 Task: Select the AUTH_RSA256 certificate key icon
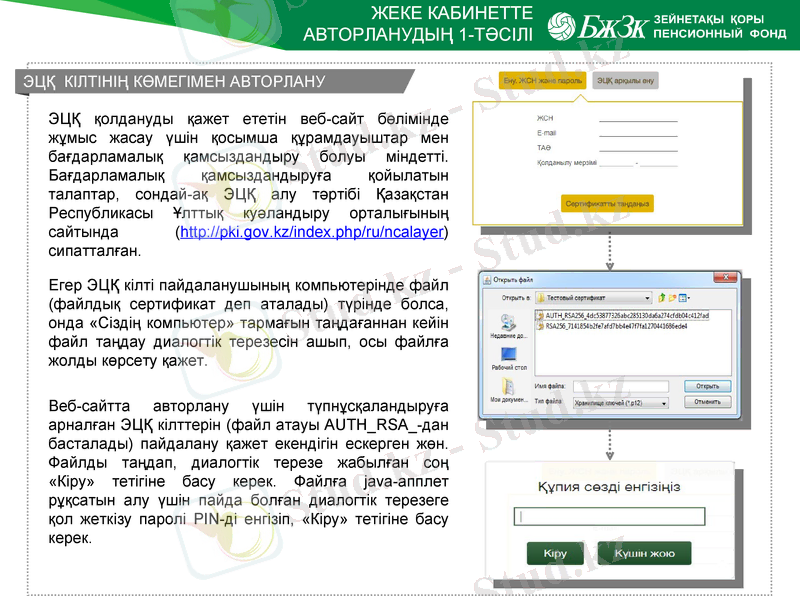click(541, 316)
